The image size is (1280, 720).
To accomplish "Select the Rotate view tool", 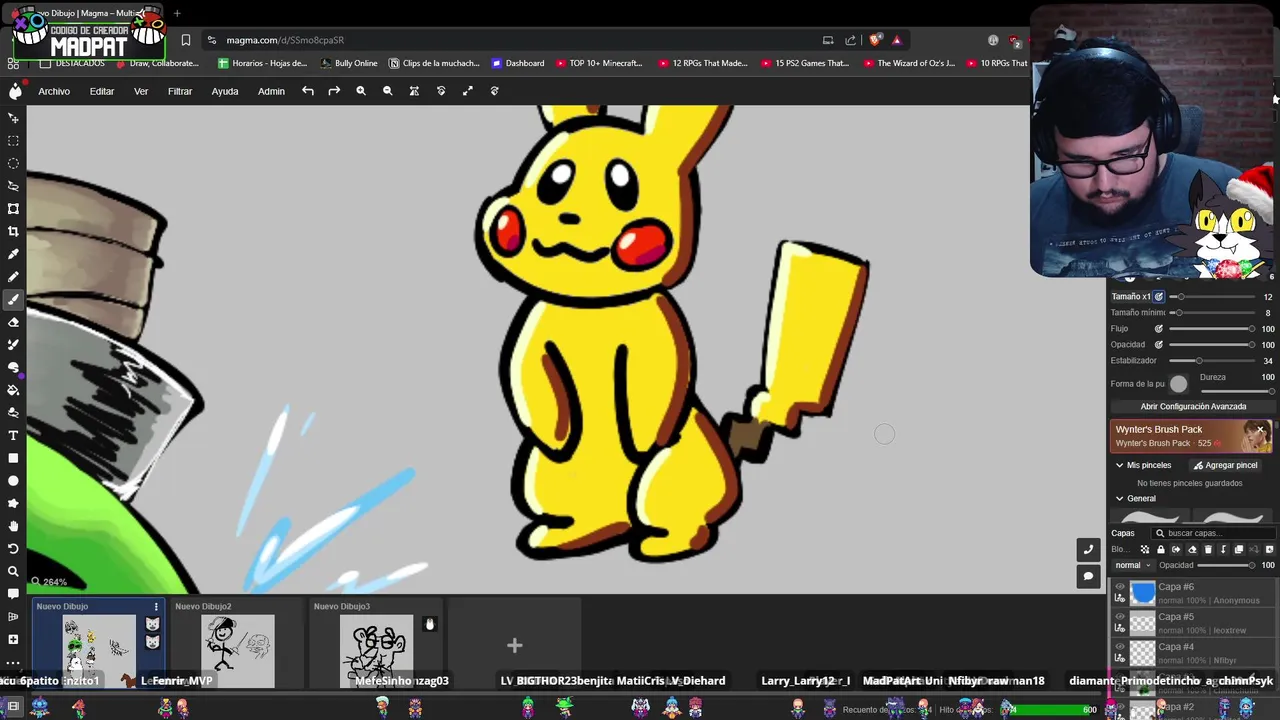I will click(x=13, y=549).
